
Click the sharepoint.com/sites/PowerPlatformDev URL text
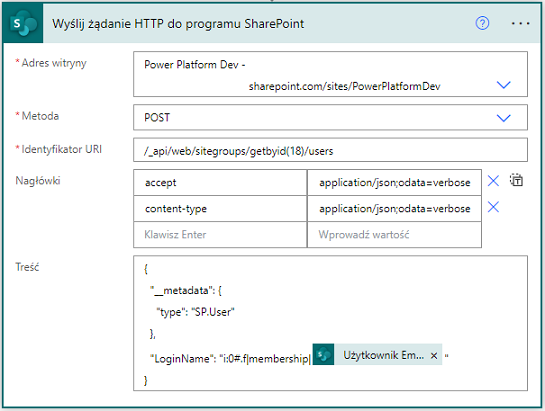pos(344,86)
